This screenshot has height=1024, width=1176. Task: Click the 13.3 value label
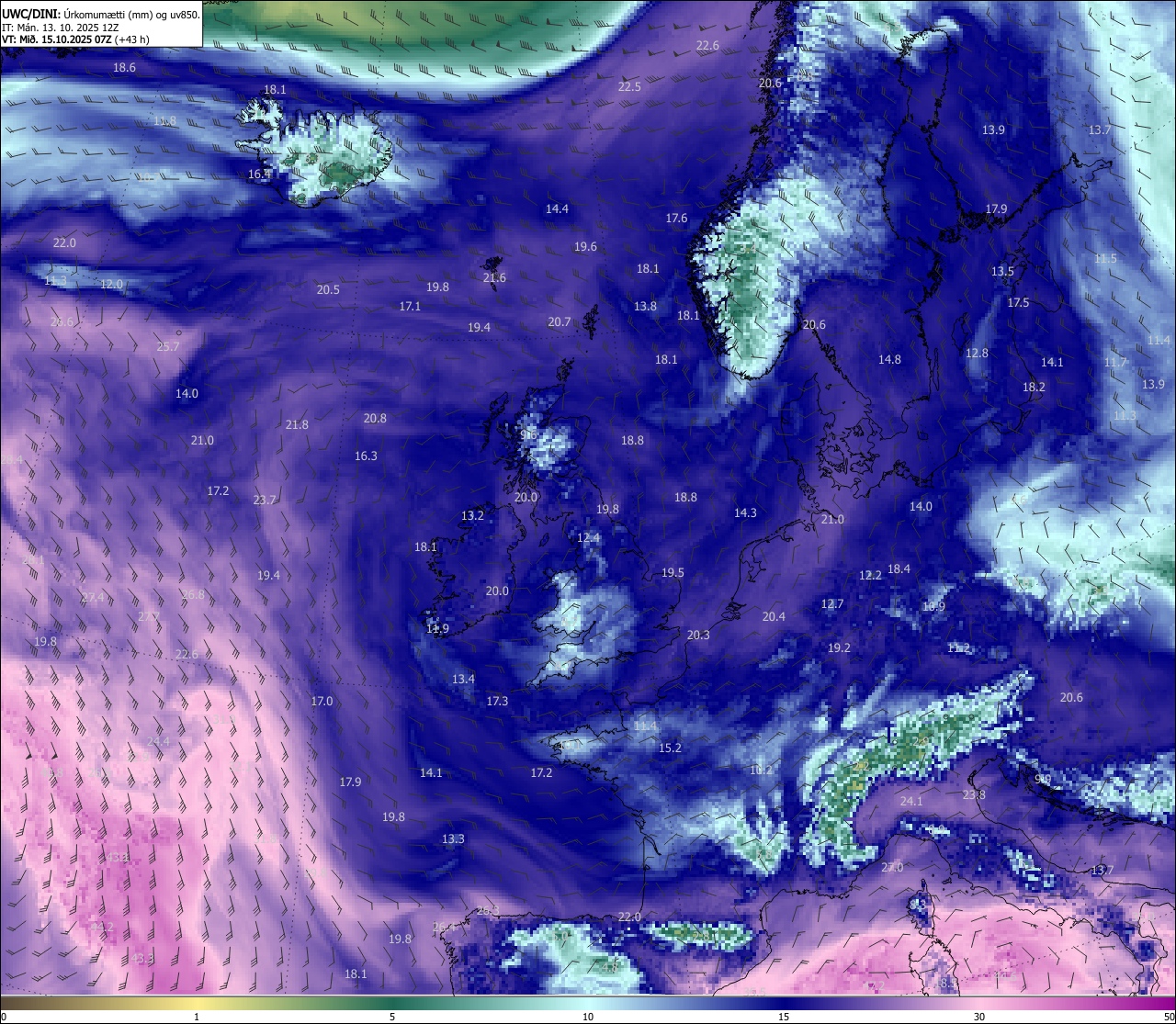click(453, 839)
